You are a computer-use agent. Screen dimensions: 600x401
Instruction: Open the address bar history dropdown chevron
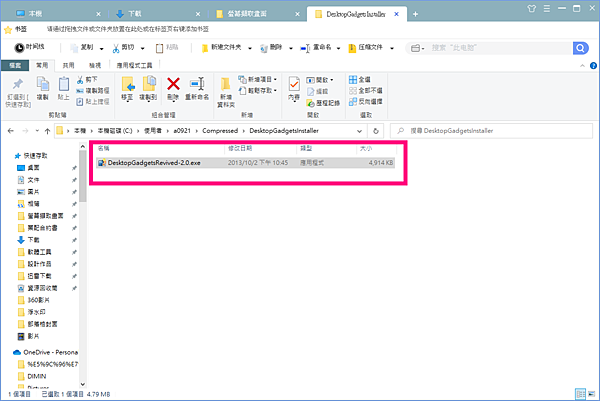pyautogui.click(x=359, y=131)
